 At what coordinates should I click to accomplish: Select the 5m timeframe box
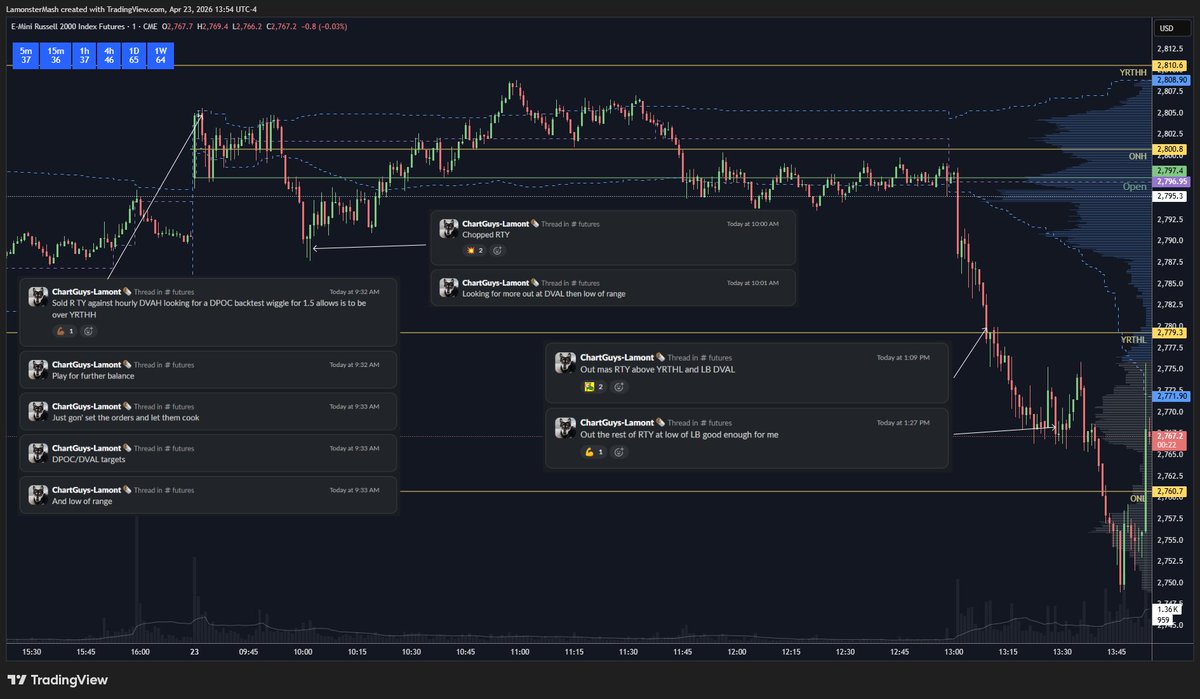tap(26, 55)
